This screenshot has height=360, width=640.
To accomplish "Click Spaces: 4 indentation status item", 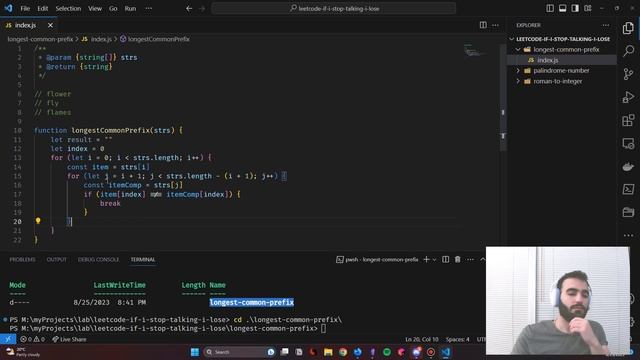I will click(458, 339).
